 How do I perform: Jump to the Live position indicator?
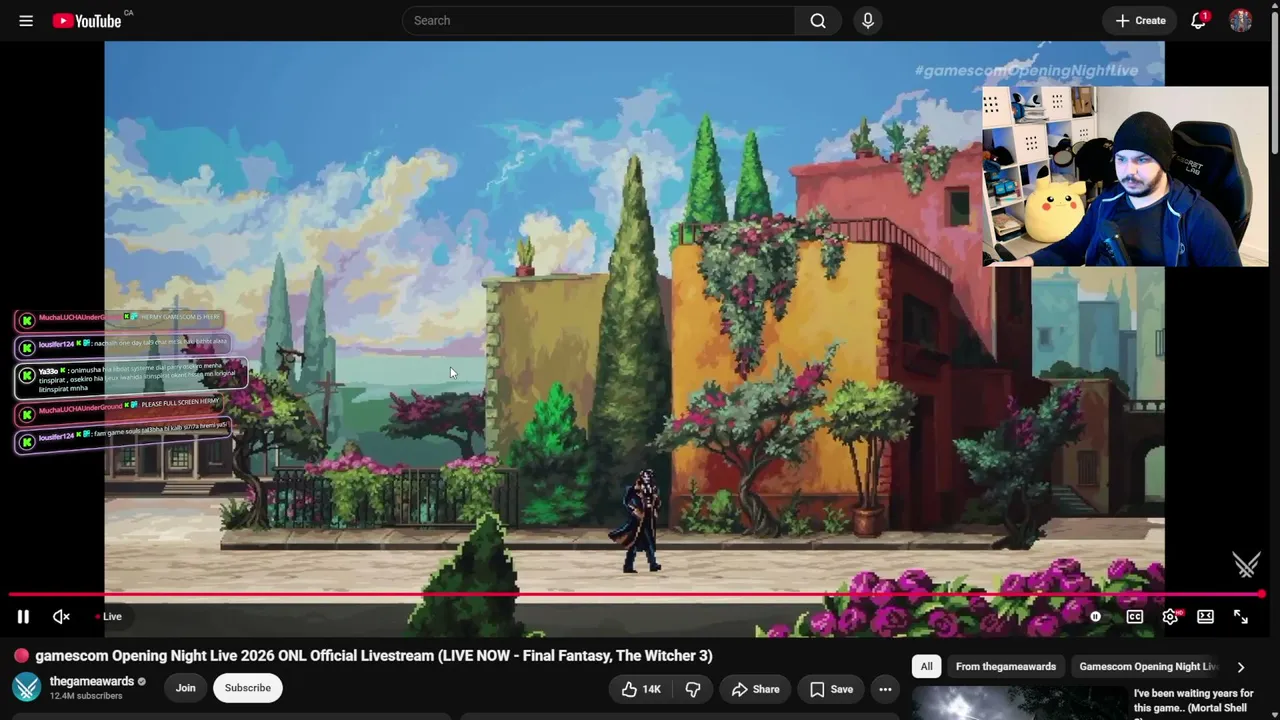pos(108,617)
